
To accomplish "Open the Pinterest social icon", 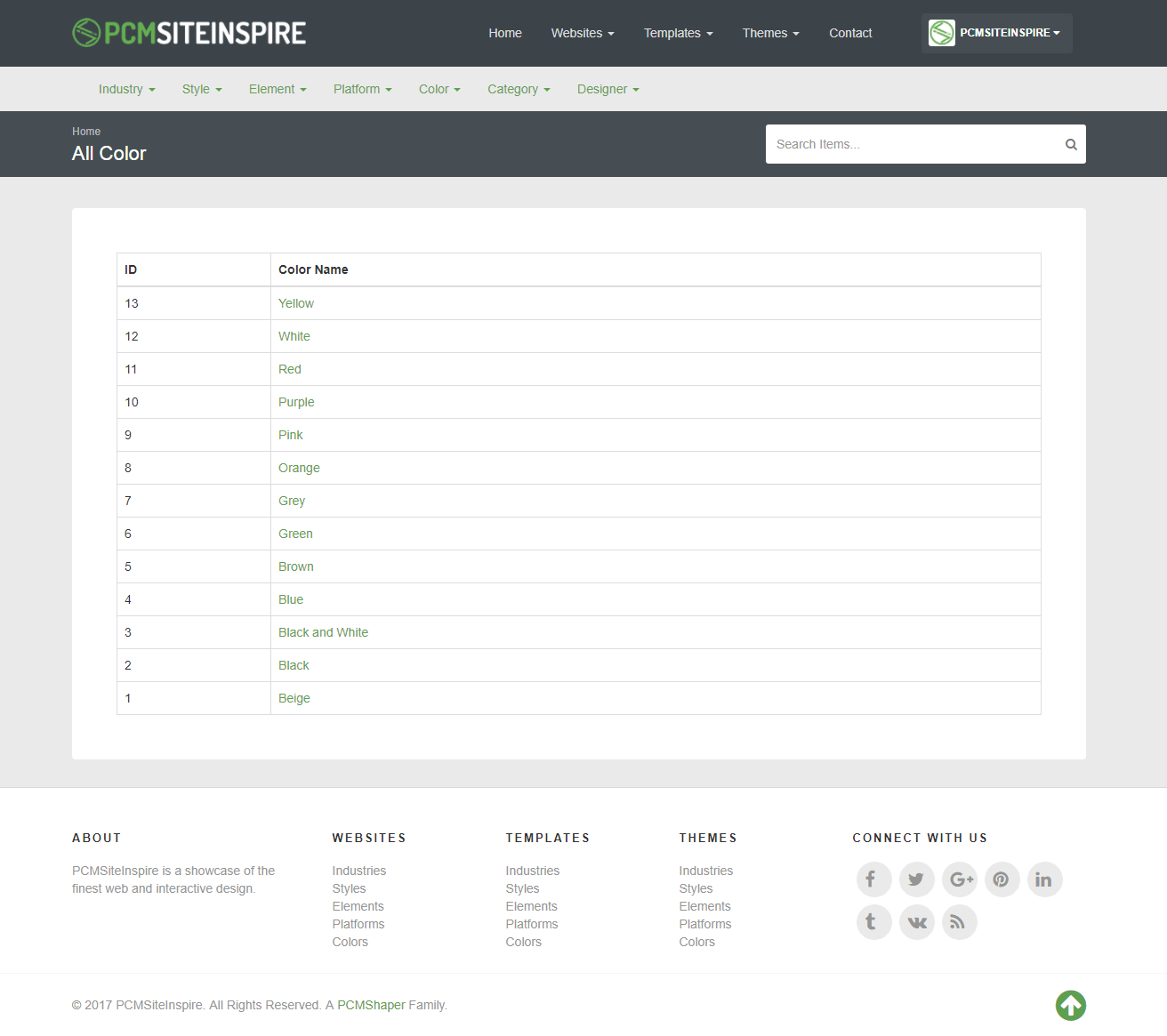I will pyautogui.click(x=1002, y=879).
